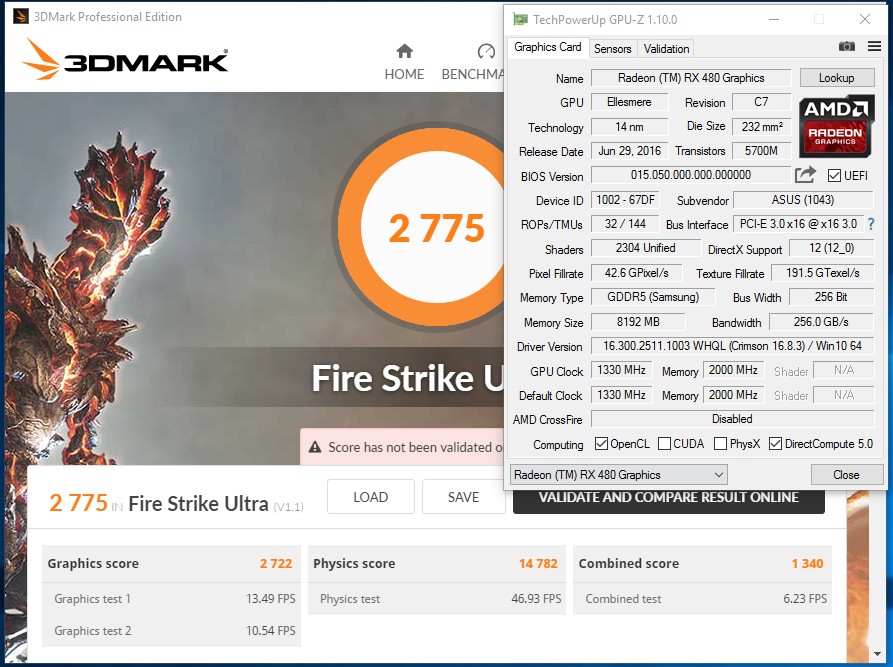Screen dimensions: 893x667
Task: Open the GPU-Z hamburger menu icon
Action: [874, 46]
